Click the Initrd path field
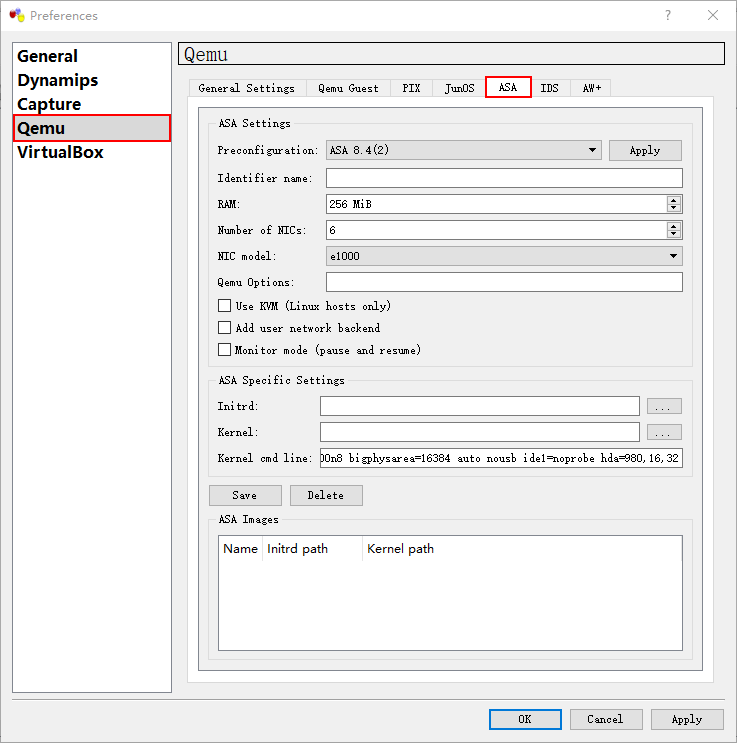Image resolution: width=737 pixels, height=743 pixels. pyautogui.click(x=480, y=406)
